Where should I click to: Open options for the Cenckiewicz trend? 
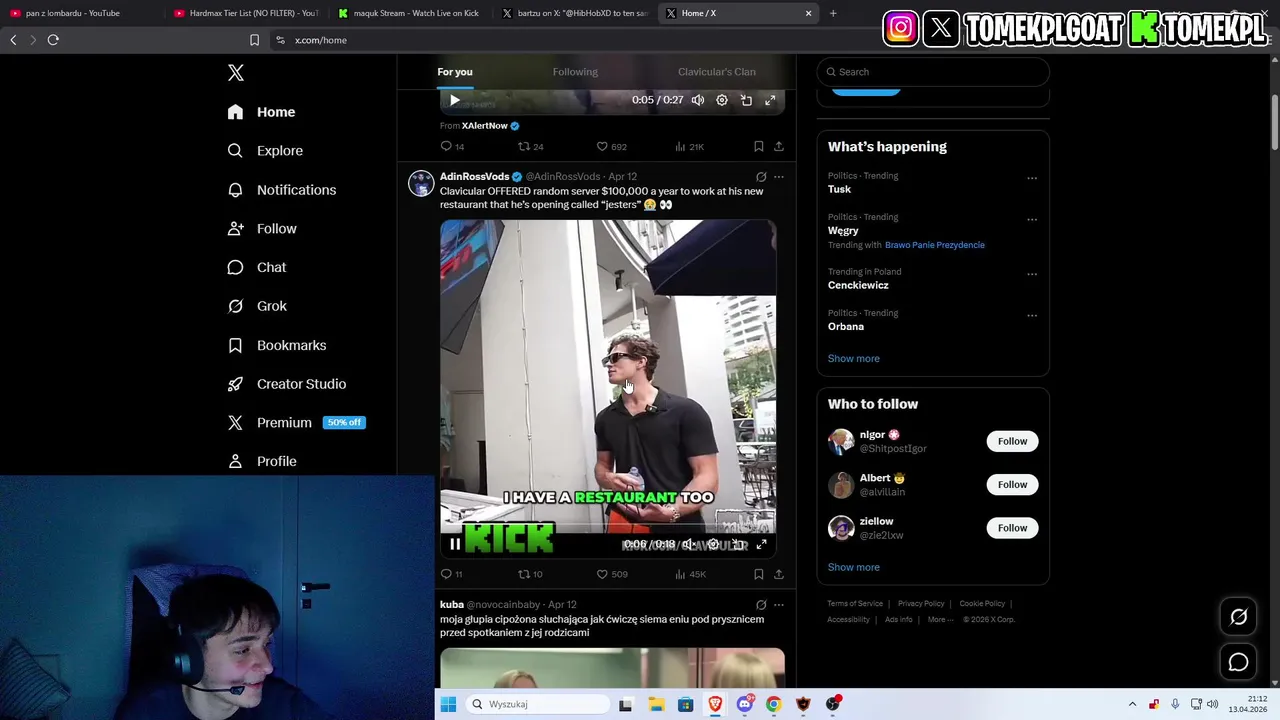pyautogui.click(x=1032, y=274)
